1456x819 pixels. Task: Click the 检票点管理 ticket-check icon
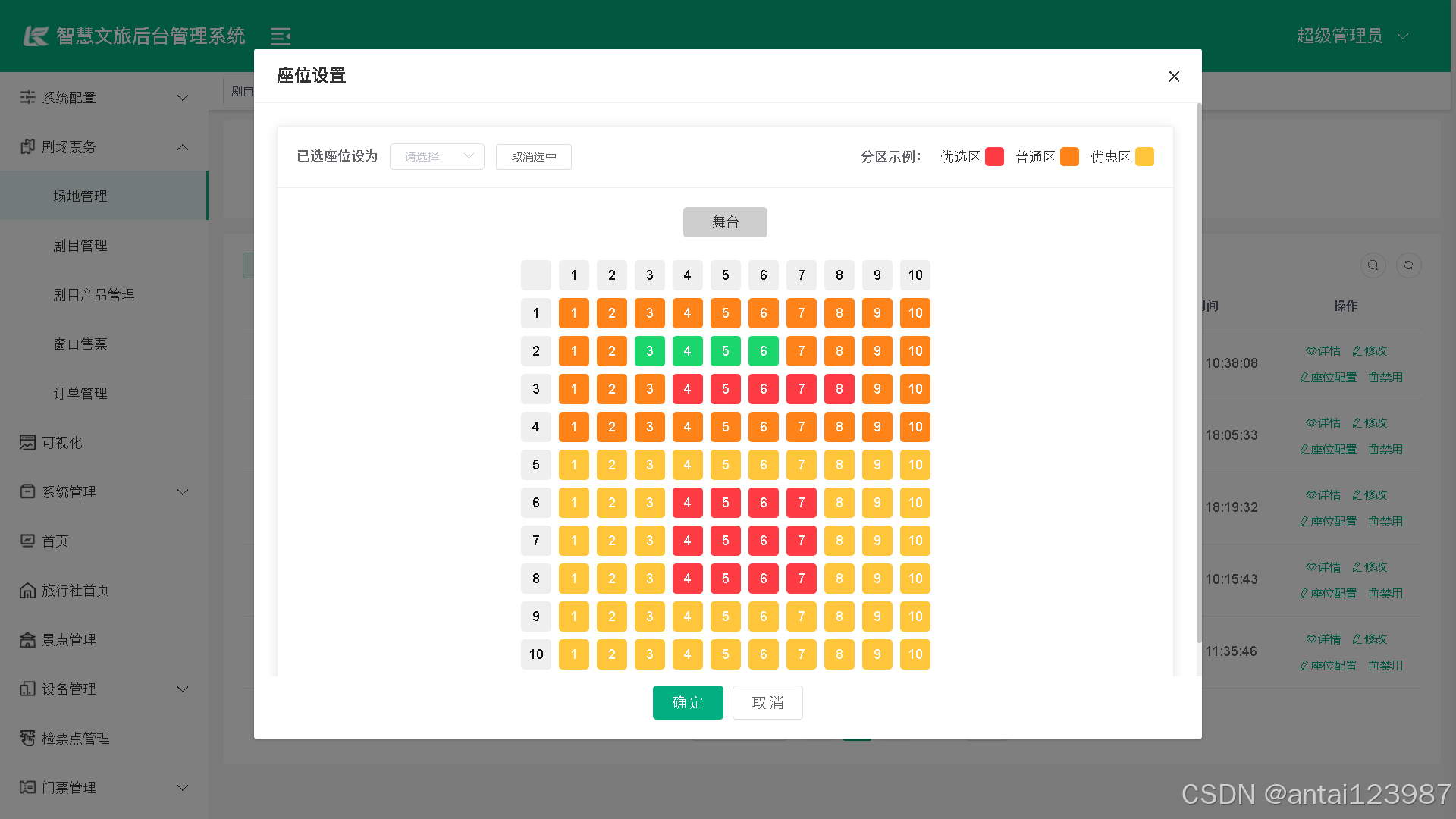pyautogui.click(x=28, y=738)
